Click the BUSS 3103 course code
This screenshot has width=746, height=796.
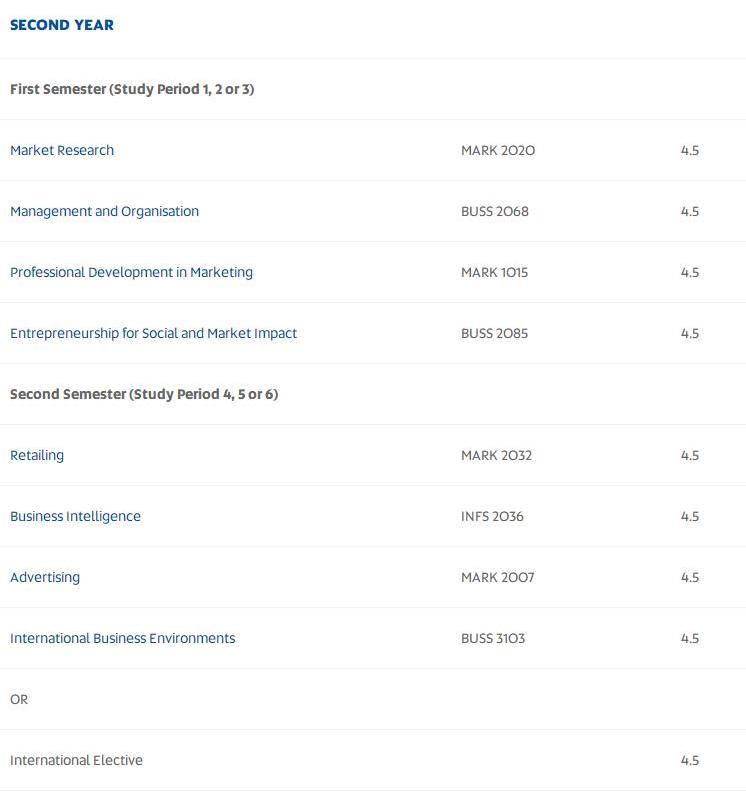[493, 638]
